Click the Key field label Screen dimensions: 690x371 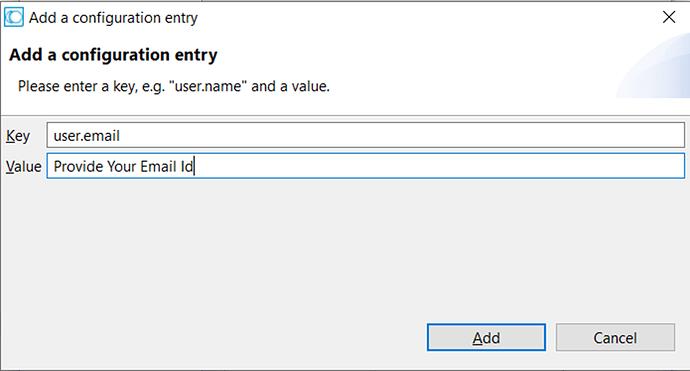(x=18, y=136)
